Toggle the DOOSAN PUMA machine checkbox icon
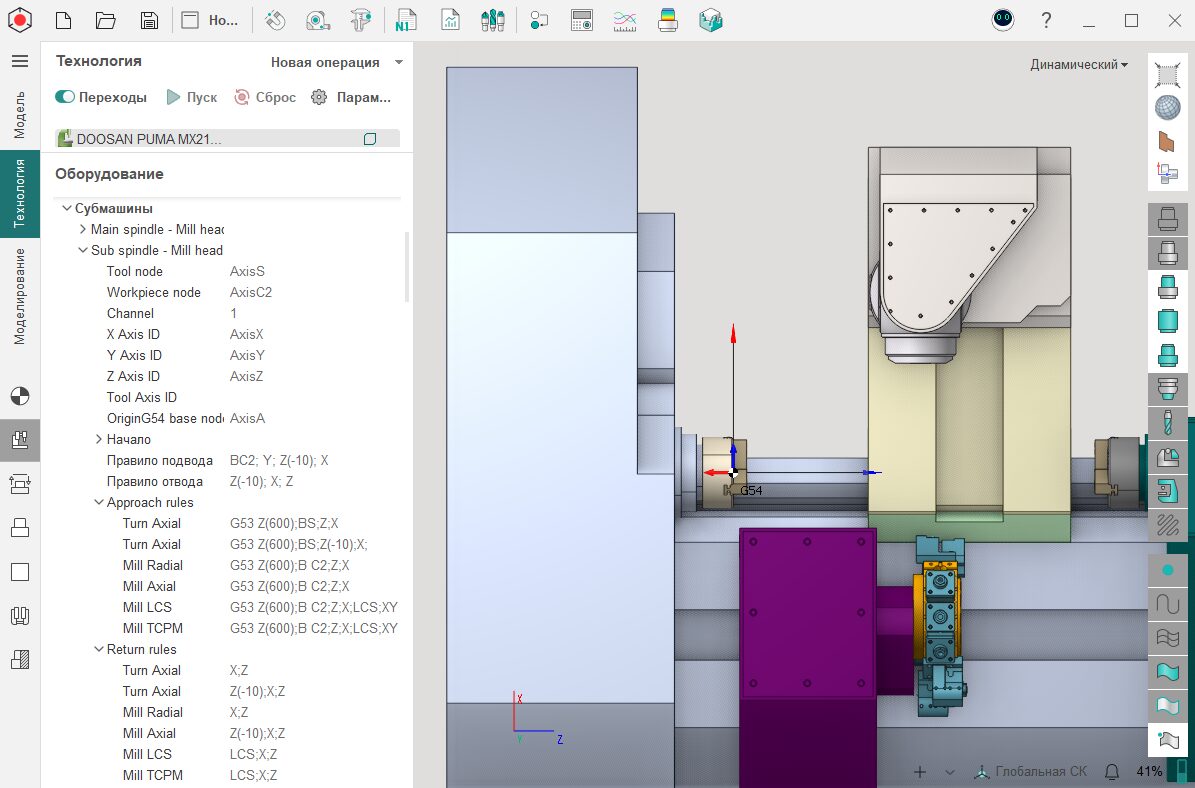The width and height of the screenshot is (1195, 788). pyautogui.click(x=370, y=139)
